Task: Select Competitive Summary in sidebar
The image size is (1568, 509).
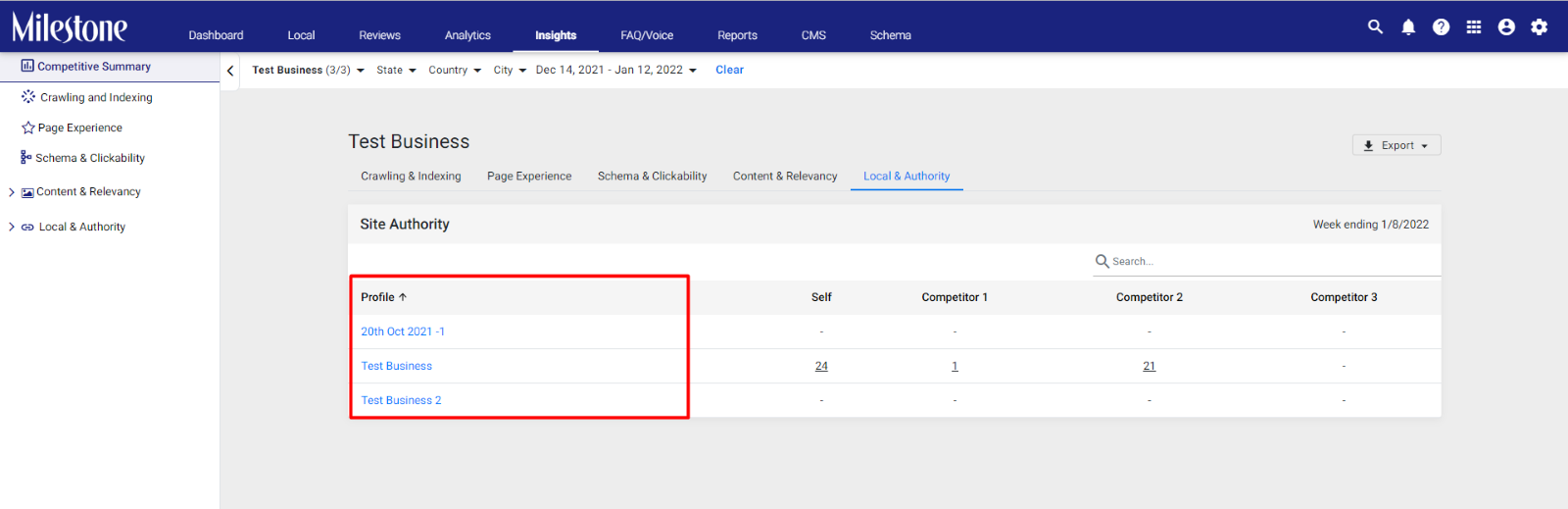Action: tap(94, 67)
